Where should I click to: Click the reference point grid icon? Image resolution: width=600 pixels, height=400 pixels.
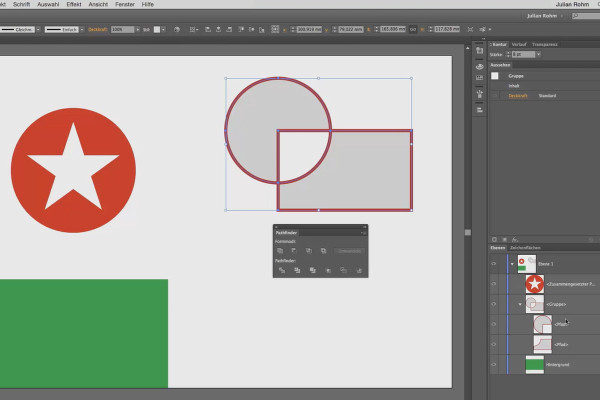[275, 29]
